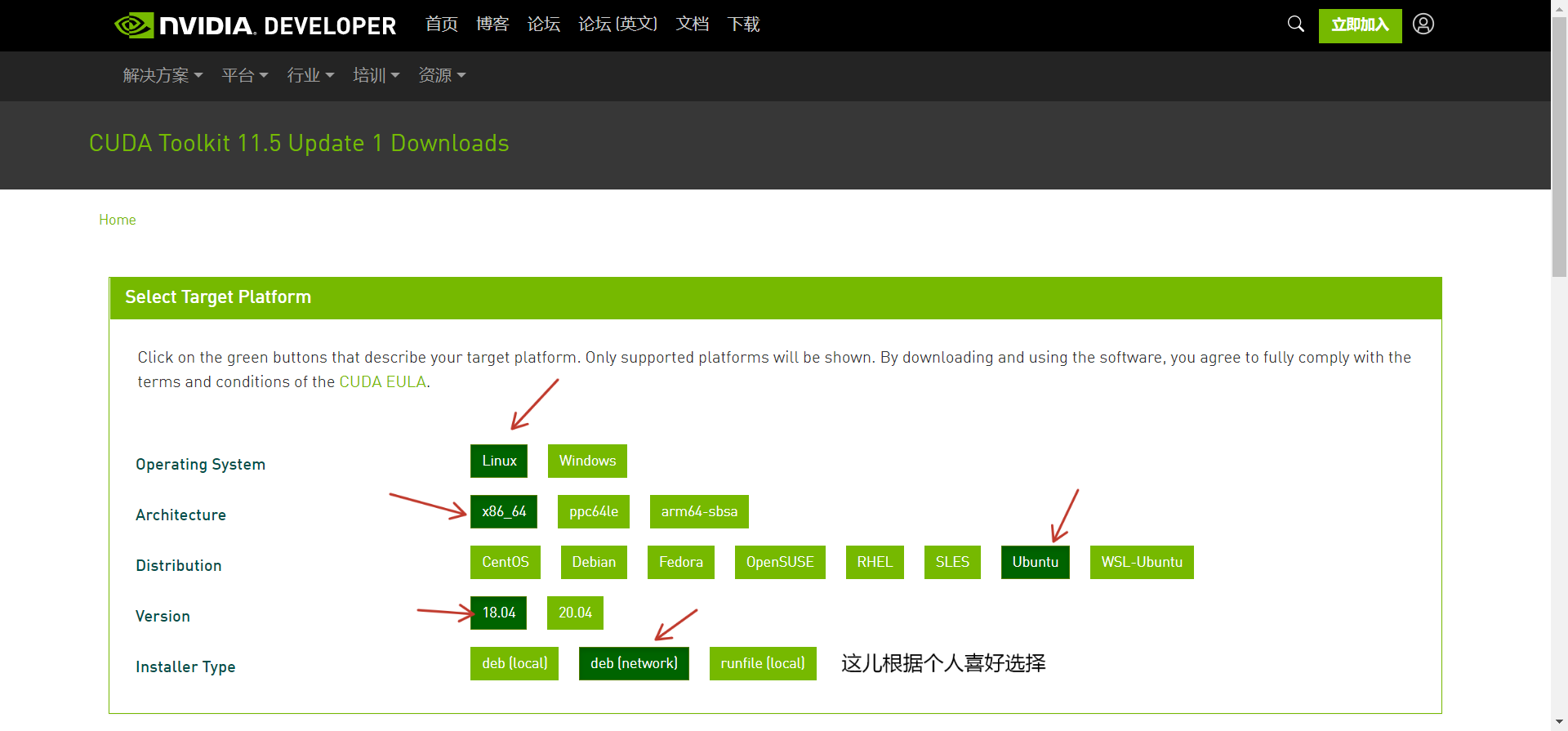
Task: Select Windows operating system
Action: click(587, 461)
